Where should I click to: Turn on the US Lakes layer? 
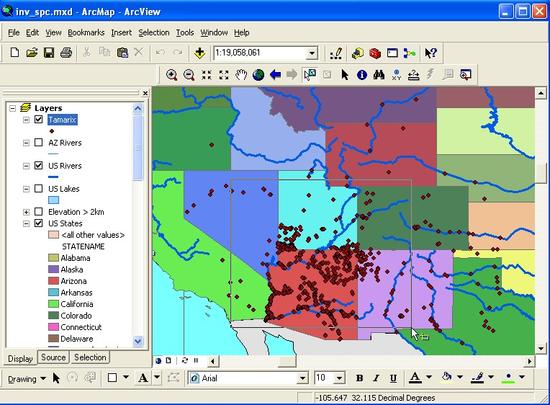coord(39,189)
